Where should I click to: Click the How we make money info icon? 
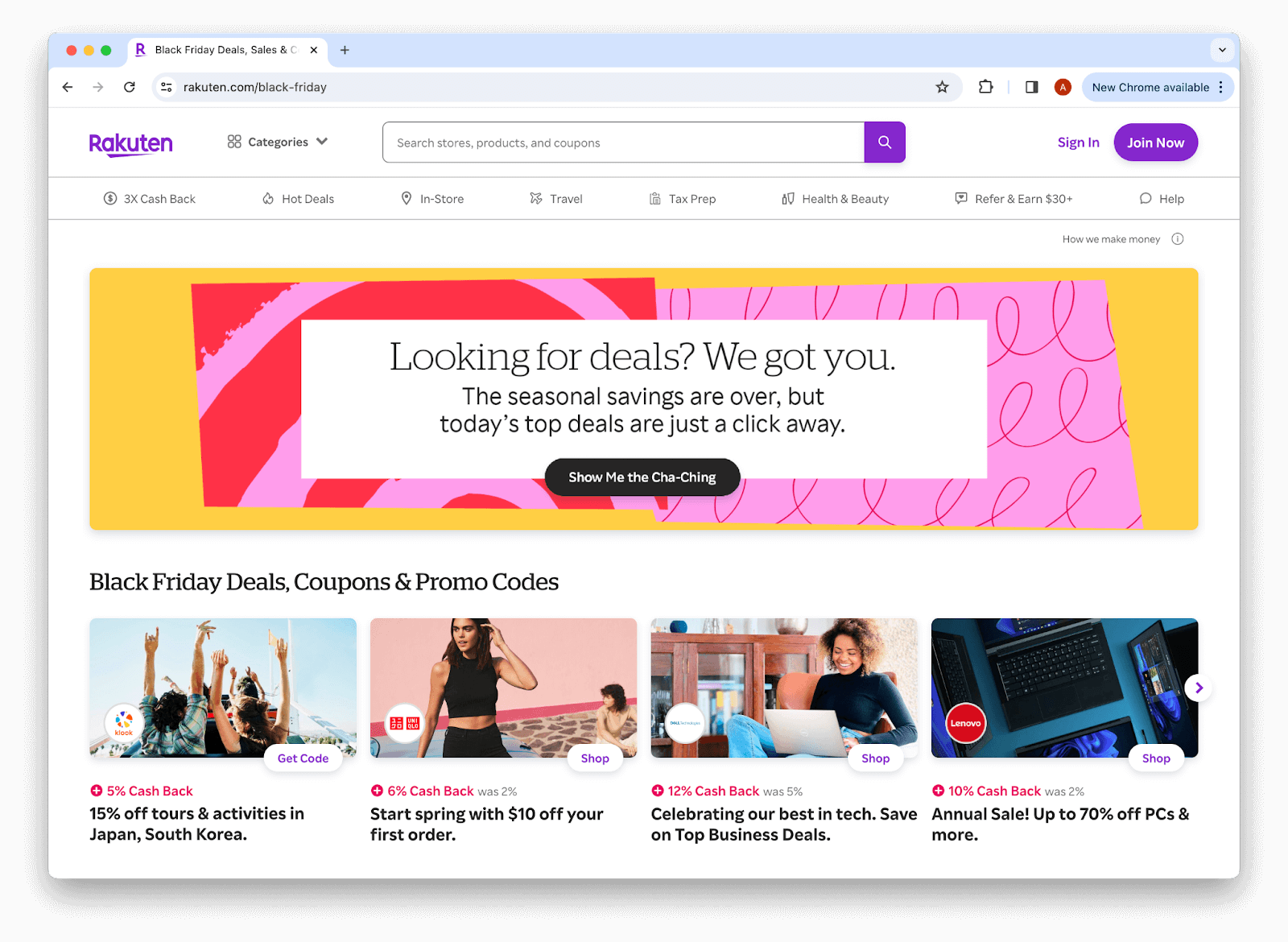pyautogui.click(x=1178, y=239)
